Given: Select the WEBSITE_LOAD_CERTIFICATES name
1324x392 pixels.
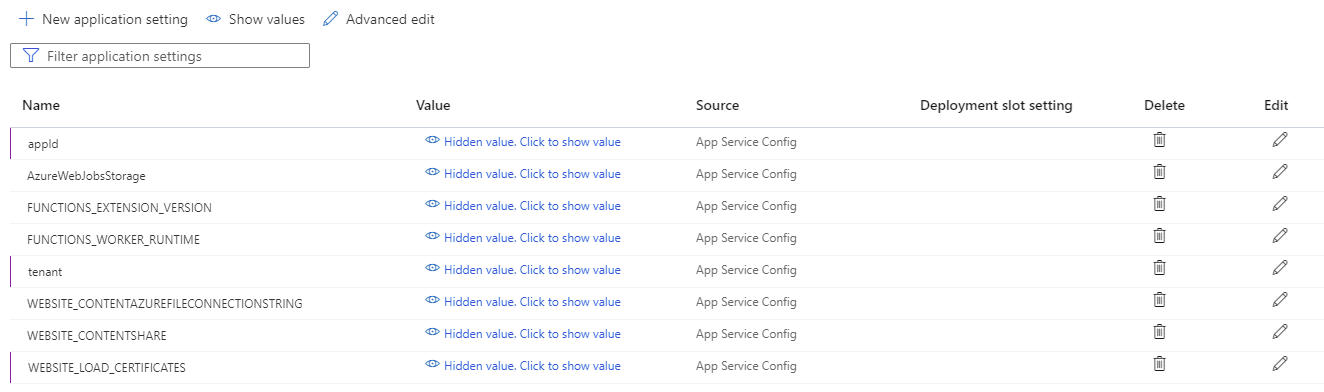Looking at the screenshot, I should (107, 368).
